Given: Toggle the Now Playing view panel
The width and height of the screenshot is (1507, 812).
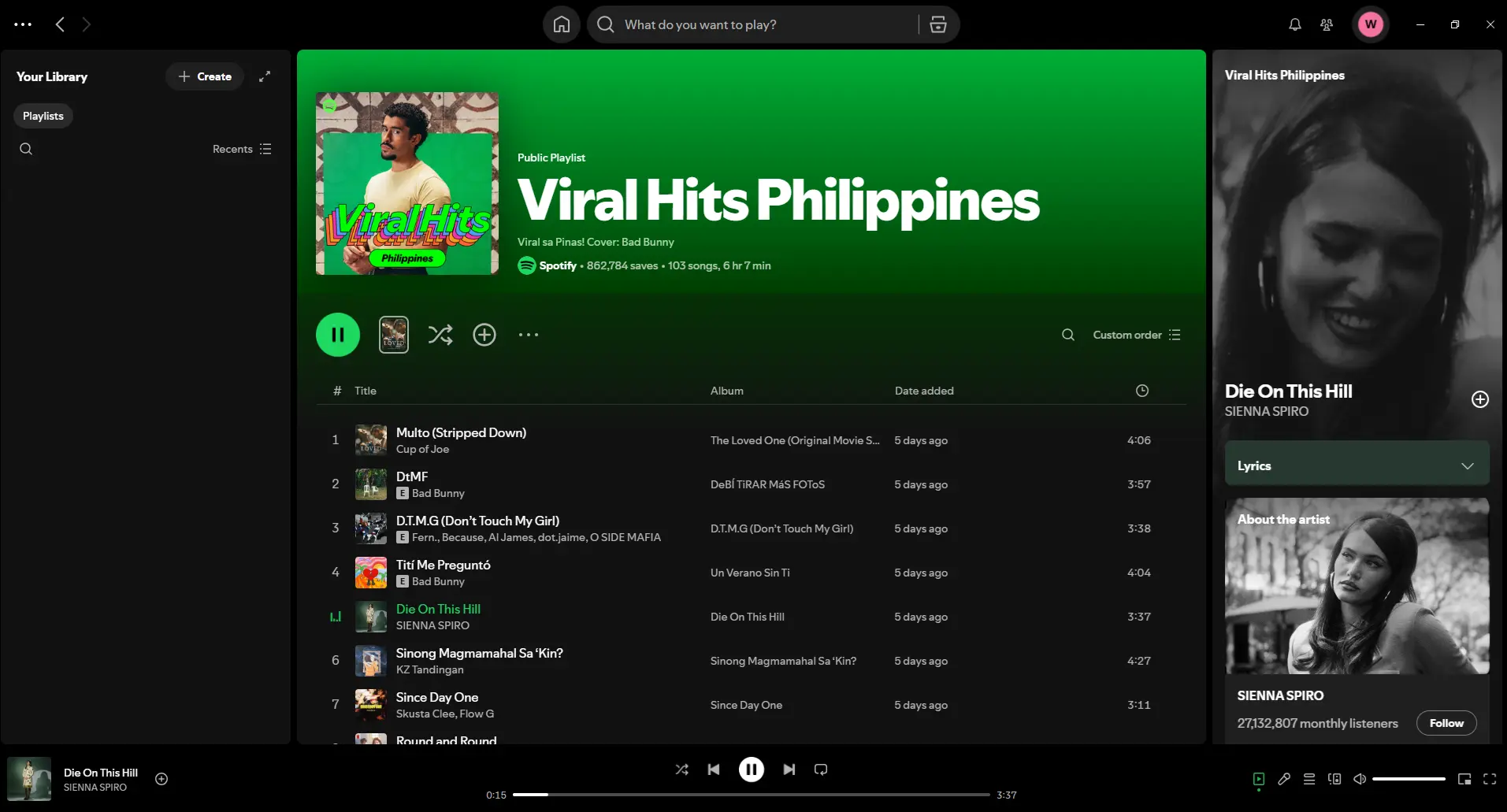Looking at the screenshot, I should 1259,779.
